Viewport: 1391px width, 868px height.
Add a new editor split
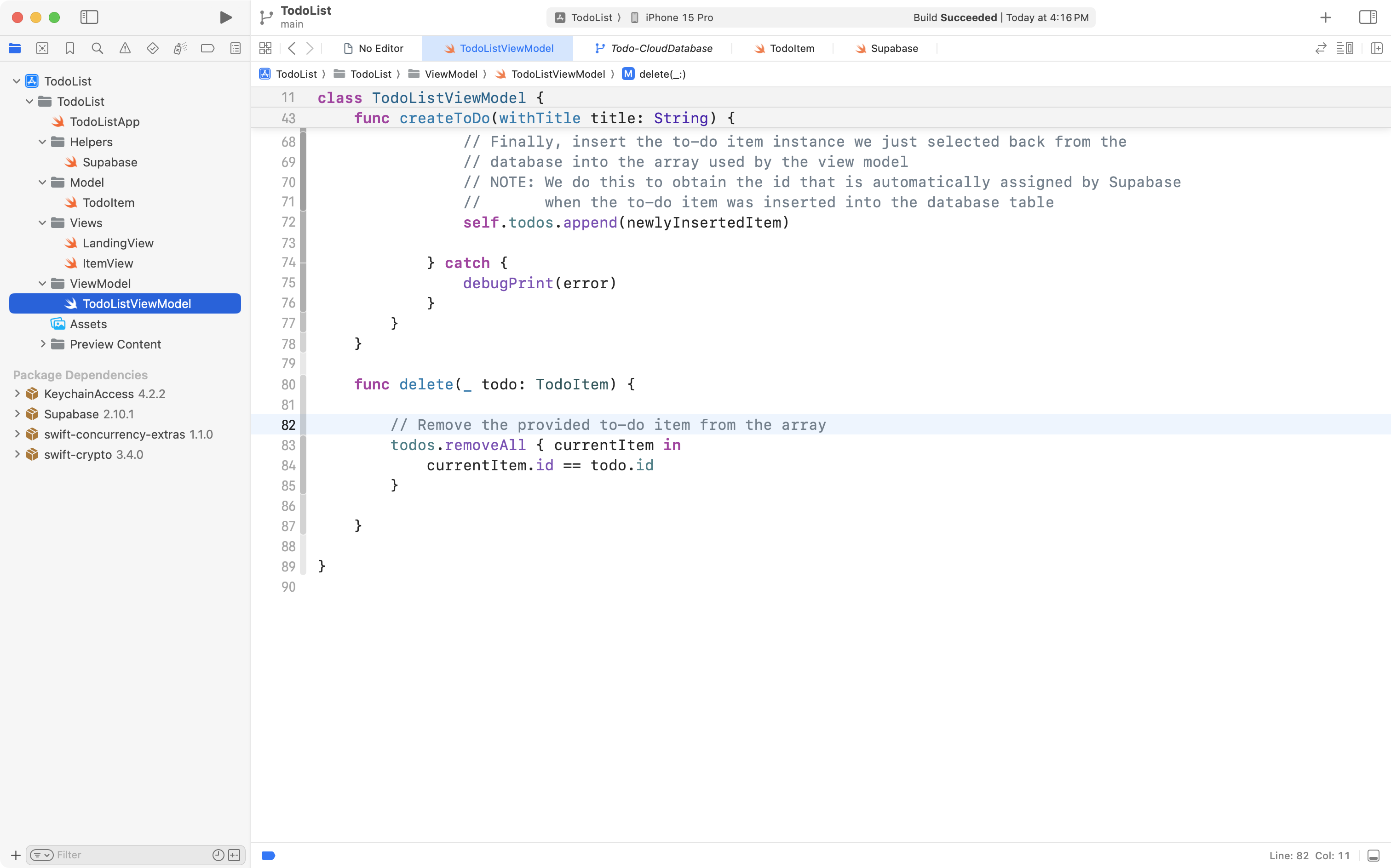(1377, 48)
